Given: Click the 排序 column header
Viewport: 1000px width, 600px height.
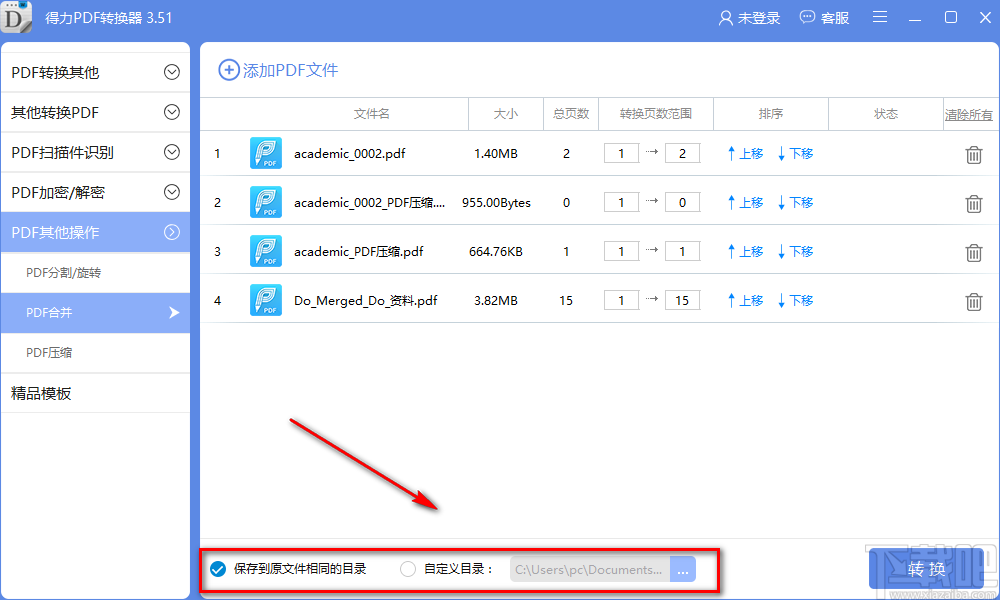Looking at the screenshot, I should (x=770, y=113).
